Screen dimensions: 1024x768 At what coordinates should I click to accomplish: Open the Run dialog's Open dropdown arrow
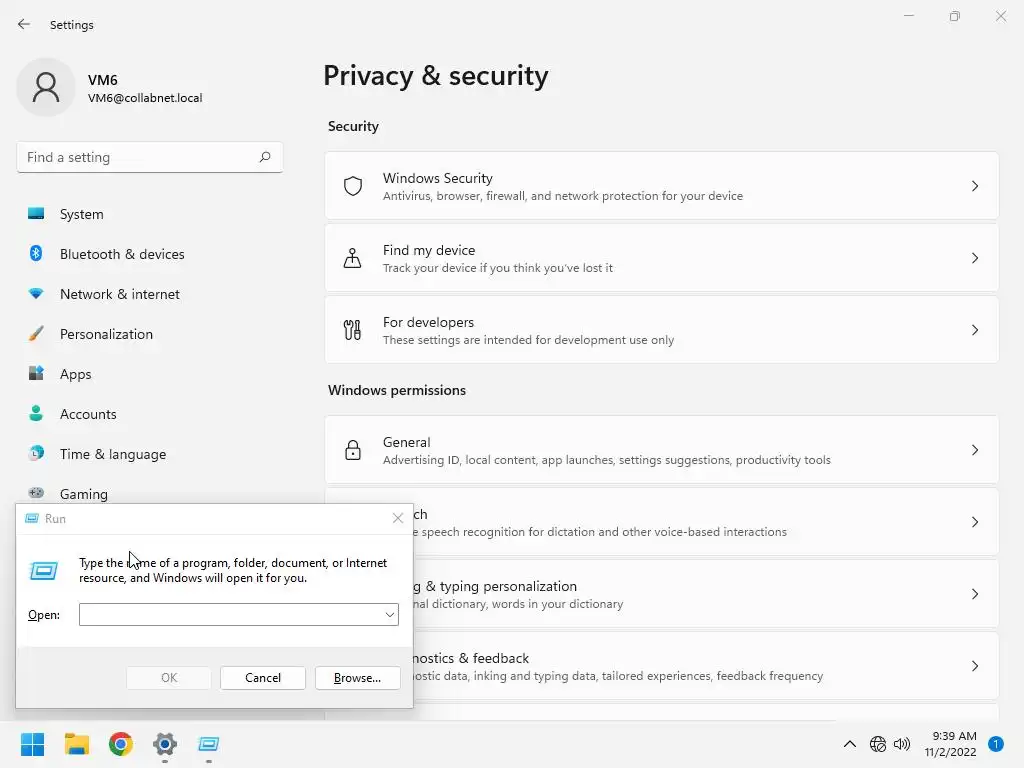[x=390, y=615]
